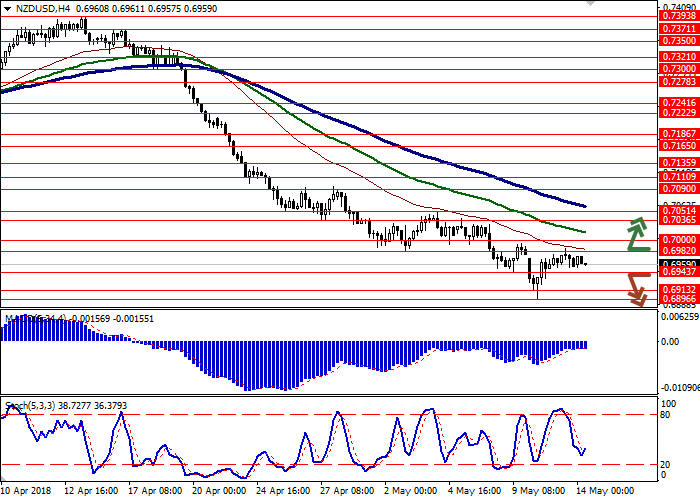Select the 0.70000 resistance level label
This screenshot has height=500, width=700.
(678, 240)
